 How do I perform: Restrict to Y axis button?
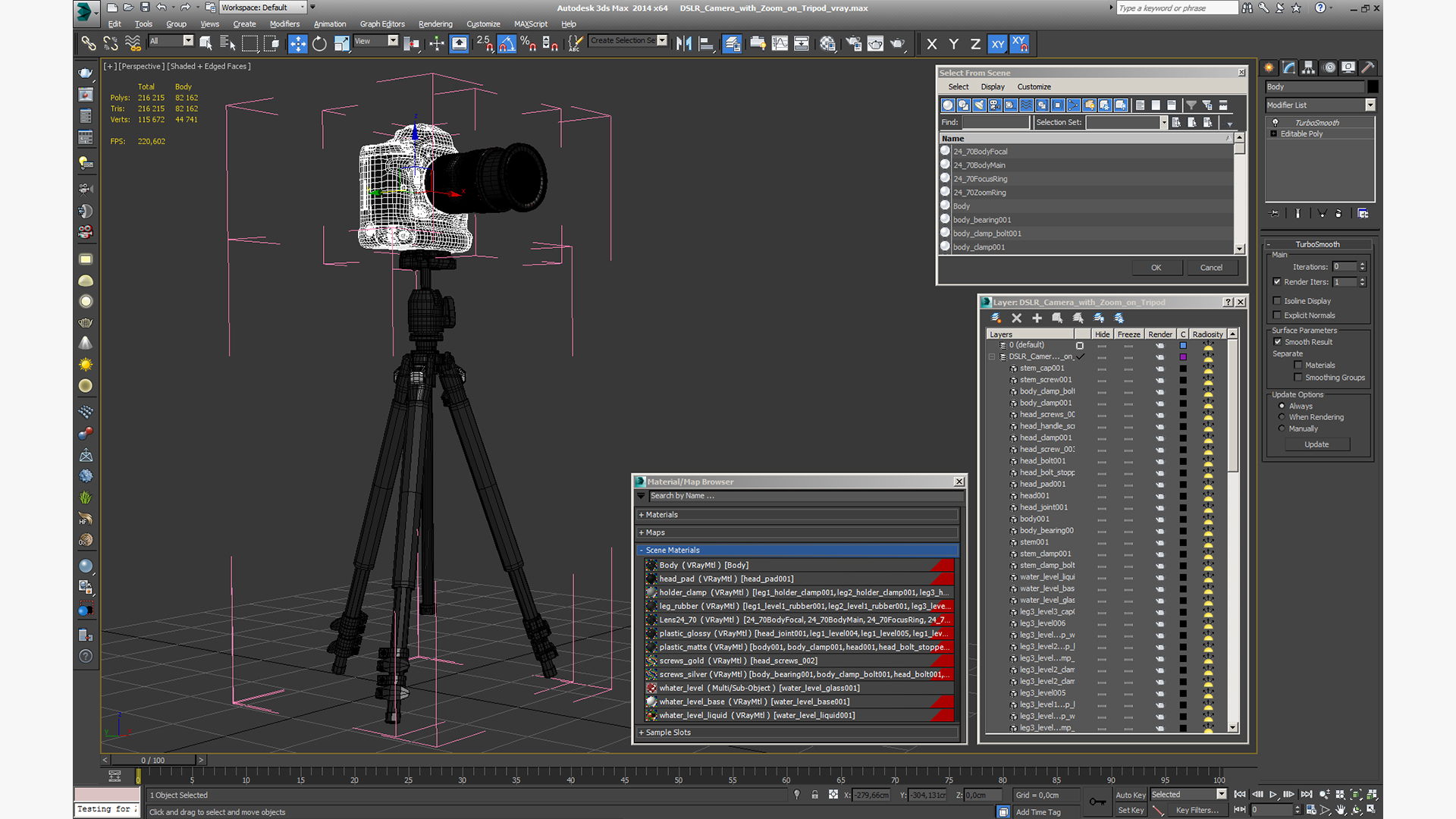tap(954, 44)
